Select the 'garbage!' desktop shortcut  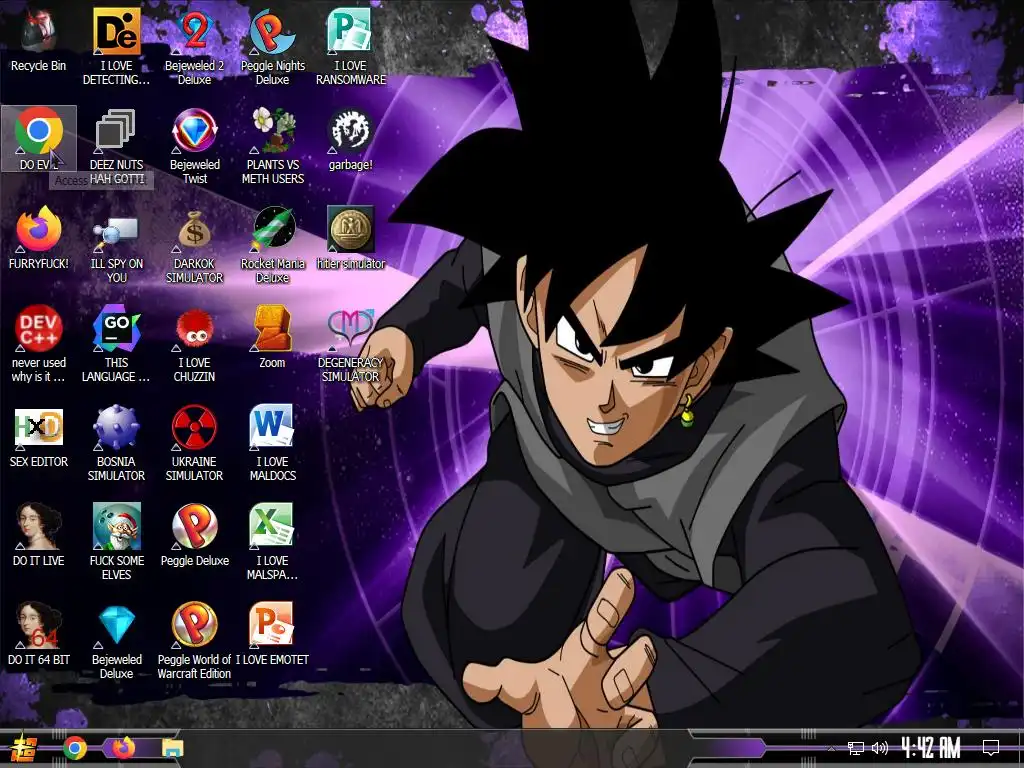(x=351, y=140)
